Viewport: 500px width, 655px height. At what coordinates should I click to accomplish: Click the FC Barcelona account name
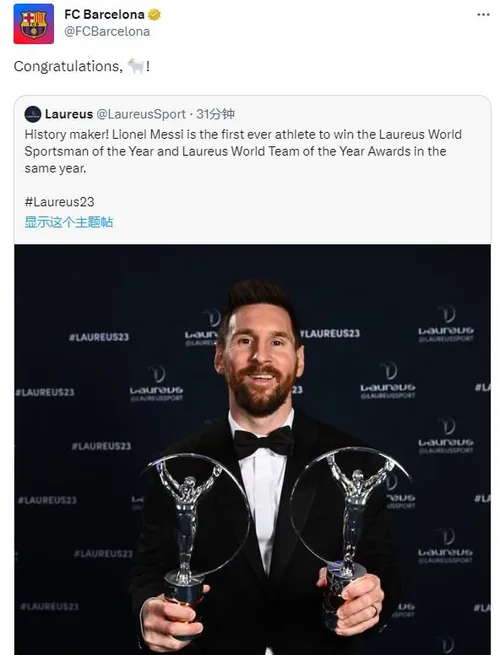pyautogui.click(x=104, y=14)
